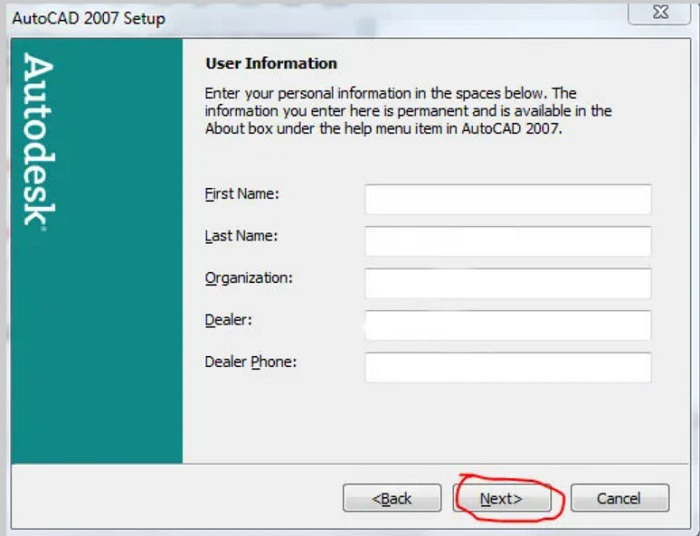Click the Dealer Phone label

tap(250, 362)
